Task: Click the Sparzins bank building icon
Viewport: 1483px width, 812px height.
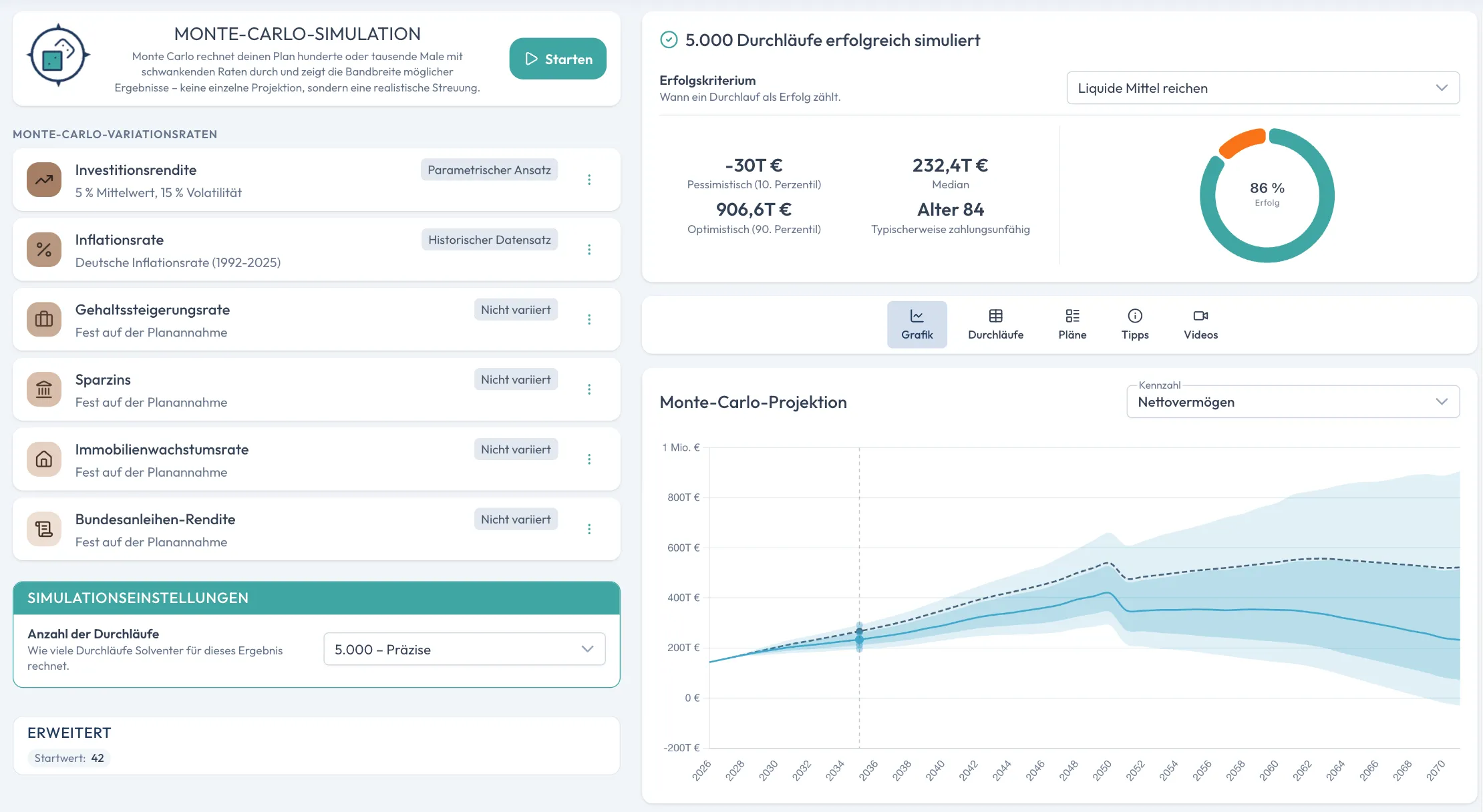Action: (x=44, y=389)
